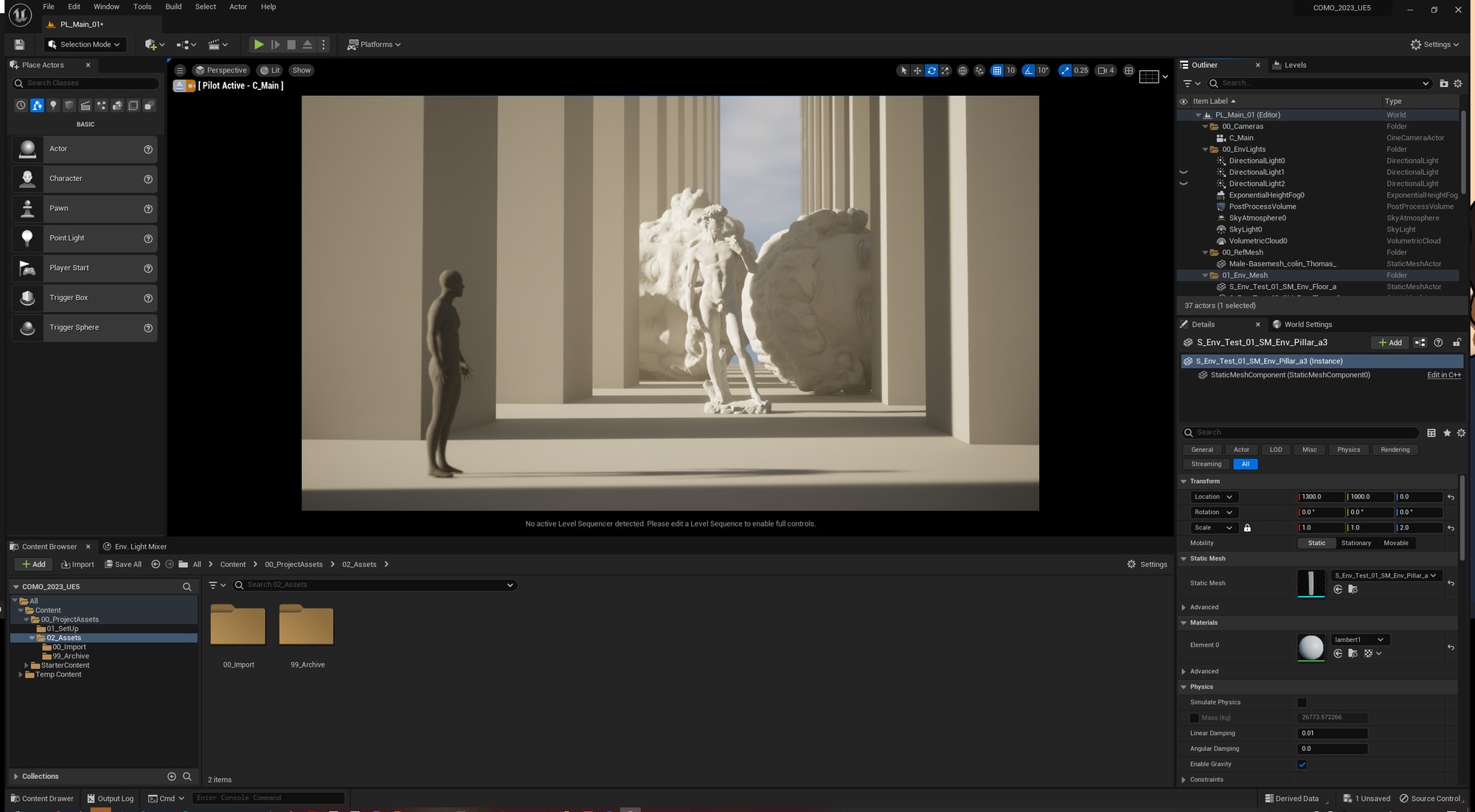
Task: Toggle the Scale lock ratio icon
Action: tap(1247, 528)
